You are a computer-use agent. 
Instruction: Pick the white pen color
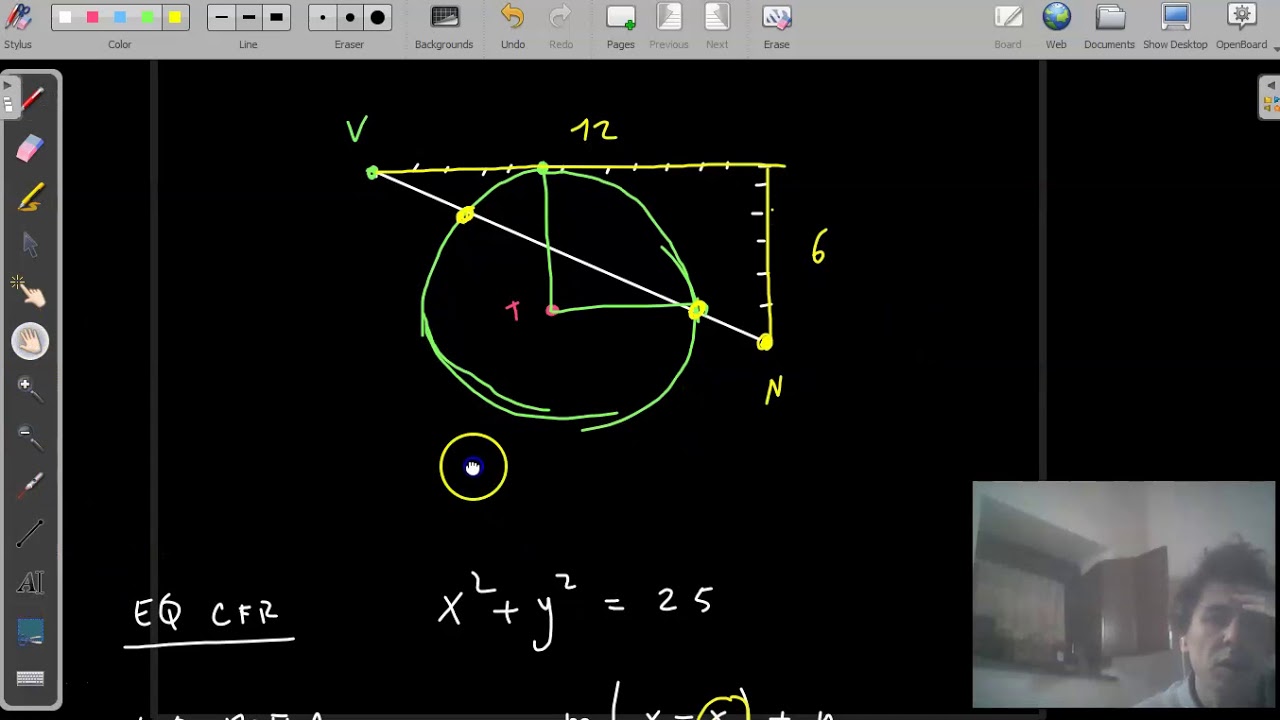click(x=65, y=17)
